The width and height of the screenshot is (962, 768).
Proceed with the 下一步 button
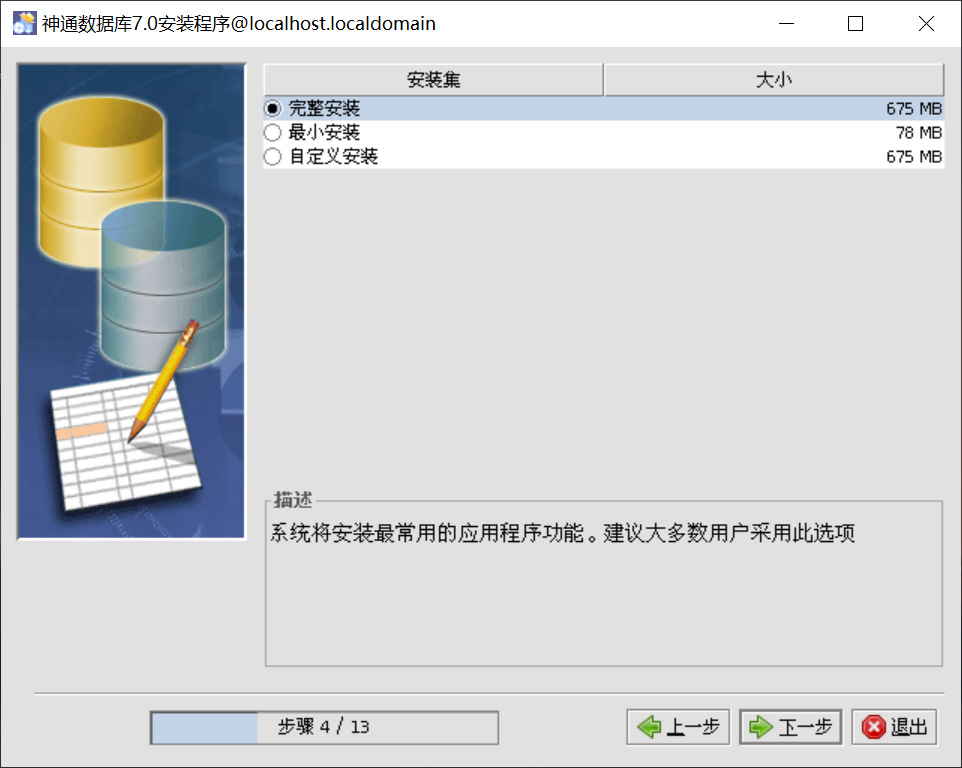coord(790,727)
